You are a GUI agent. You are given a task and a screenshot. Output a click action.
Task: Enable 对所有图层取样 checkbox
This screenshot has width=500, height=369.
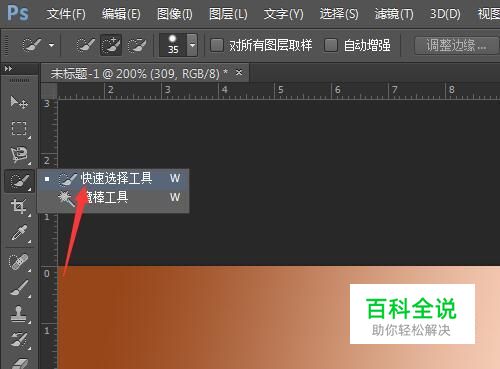[x=217, y=45]
